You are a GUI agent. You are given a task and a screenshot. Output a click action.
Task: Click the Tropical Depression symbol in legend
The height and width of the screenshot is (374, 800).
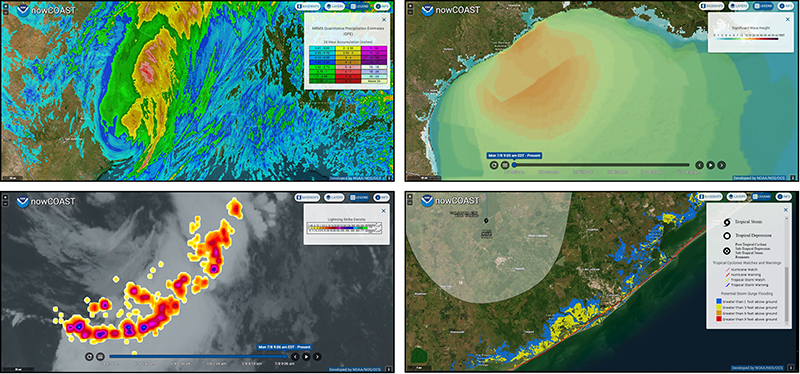click(727, 236)
